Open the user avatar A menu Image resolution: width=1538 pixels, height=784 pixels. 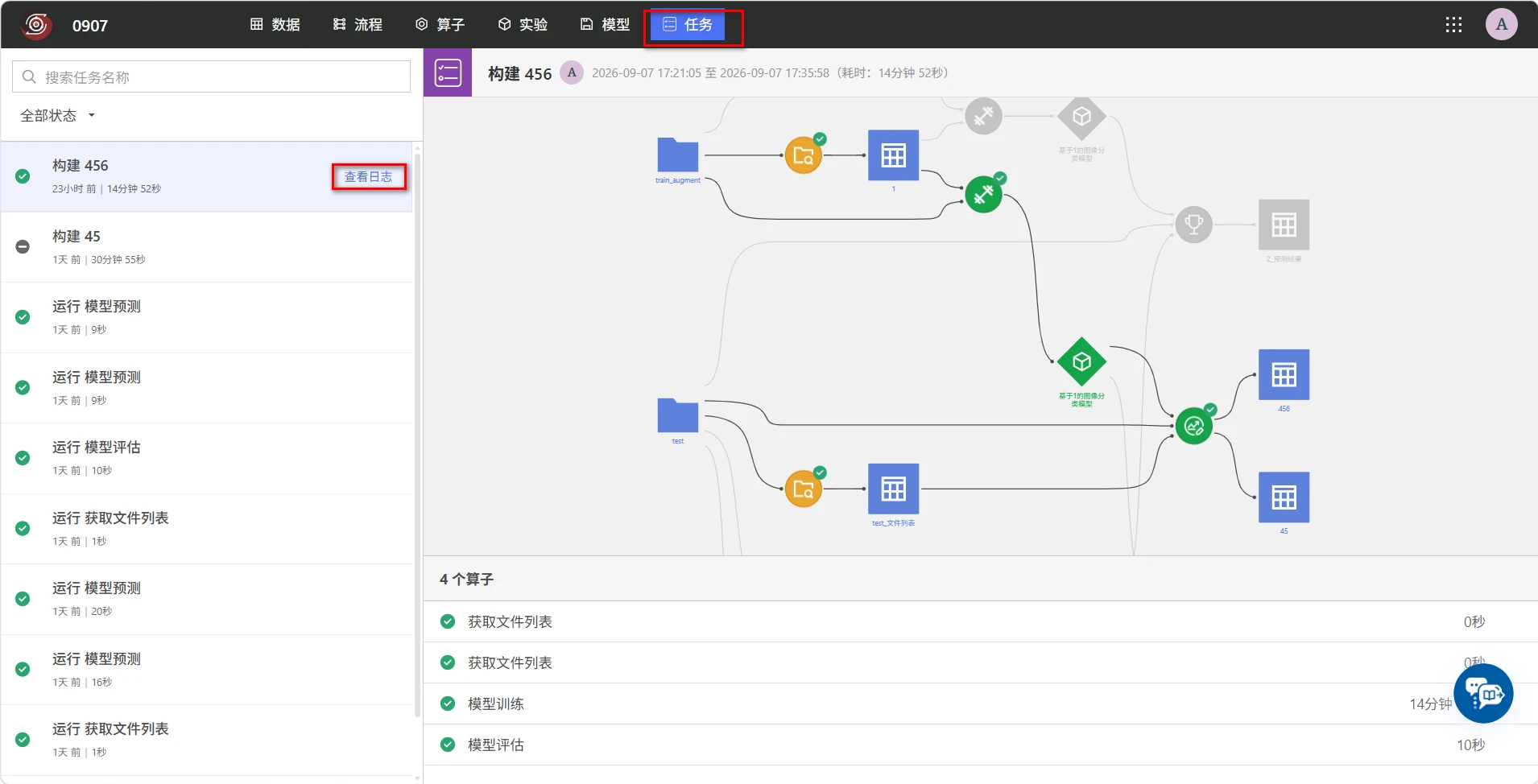pos(1502,25)
